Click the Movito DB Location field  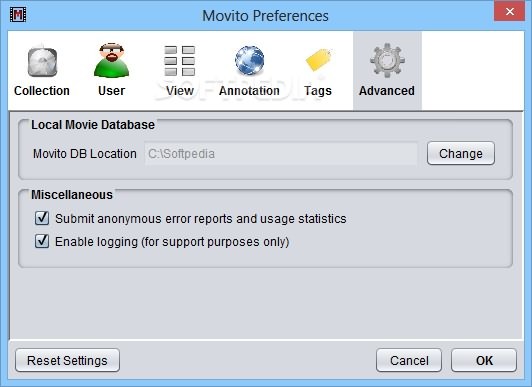pos(281,154)
